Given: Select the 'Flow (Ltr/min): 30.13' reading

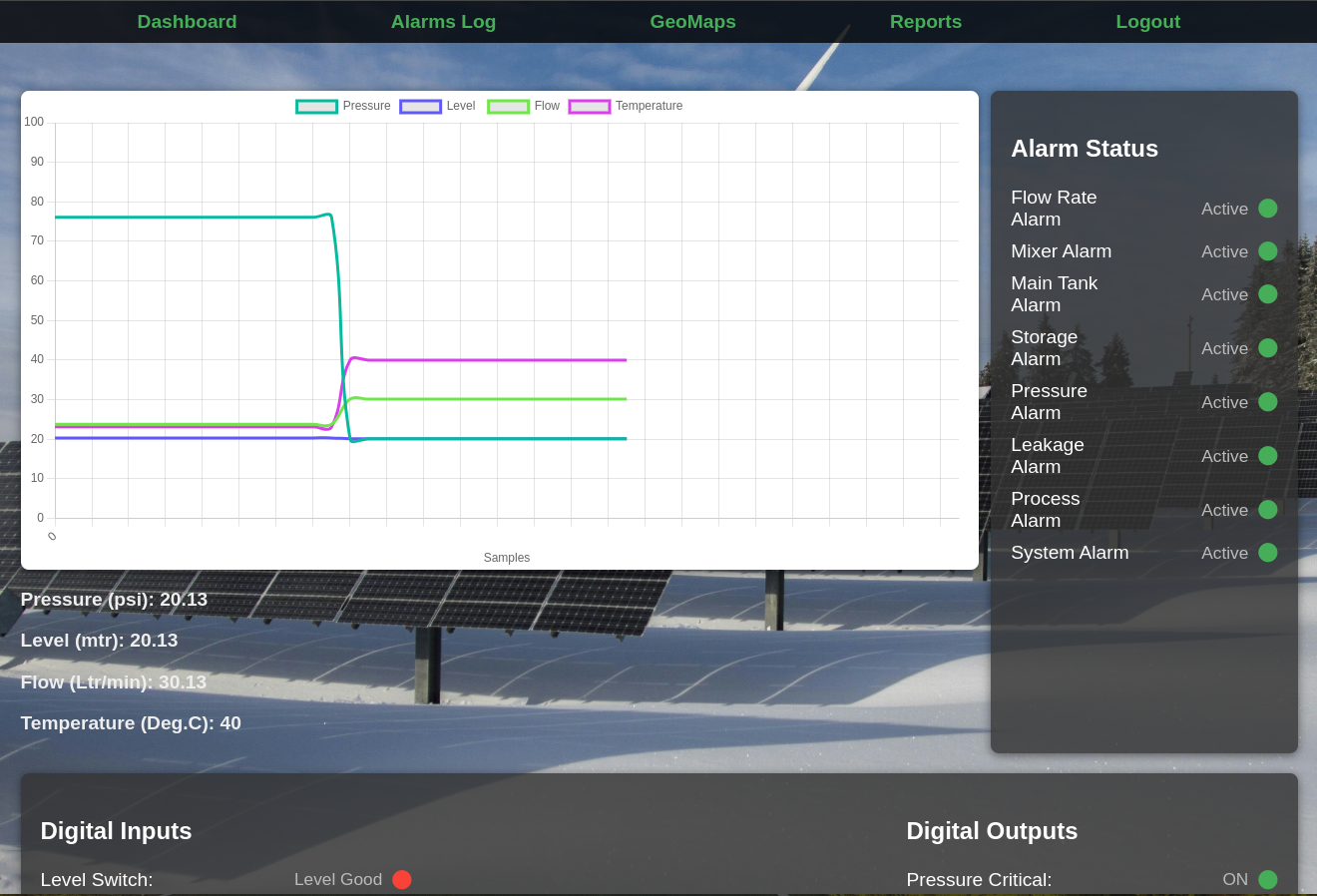Looking at the screenshot, I should (113, 682).
